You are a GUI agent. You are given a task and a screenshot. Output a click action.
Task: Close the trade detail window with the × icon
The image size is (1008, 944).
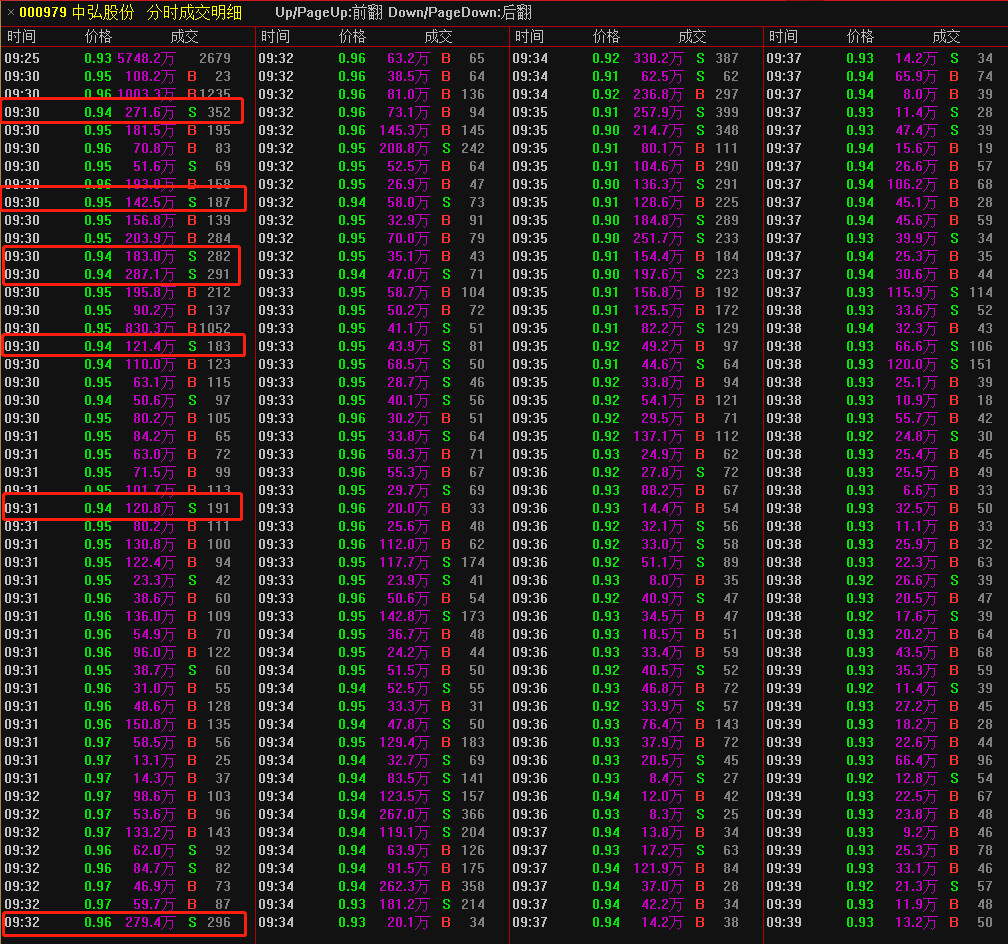coord(10,12)
